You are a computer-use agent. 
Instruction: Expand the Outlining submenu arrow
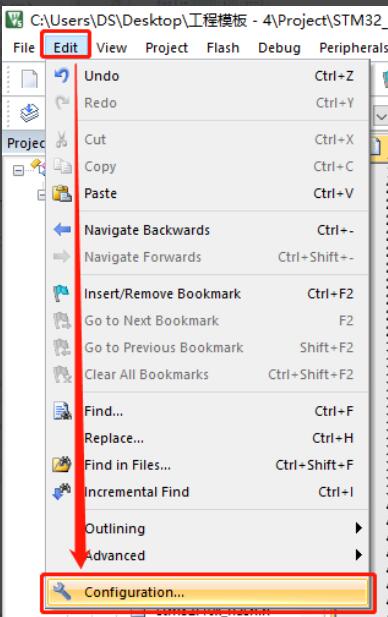click(358, 528)
